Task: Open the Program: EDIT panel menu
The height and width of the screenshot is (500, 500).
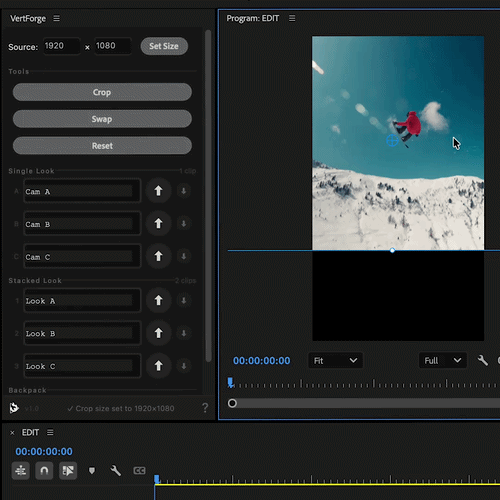Action: pos(292,18)
